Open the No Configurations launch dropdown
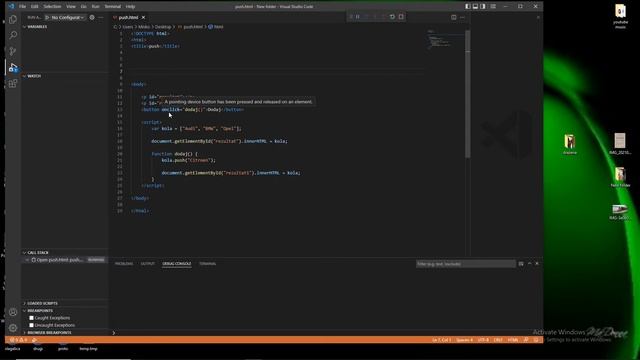Screen dimensions: 640x360 (x=68, y=18)
